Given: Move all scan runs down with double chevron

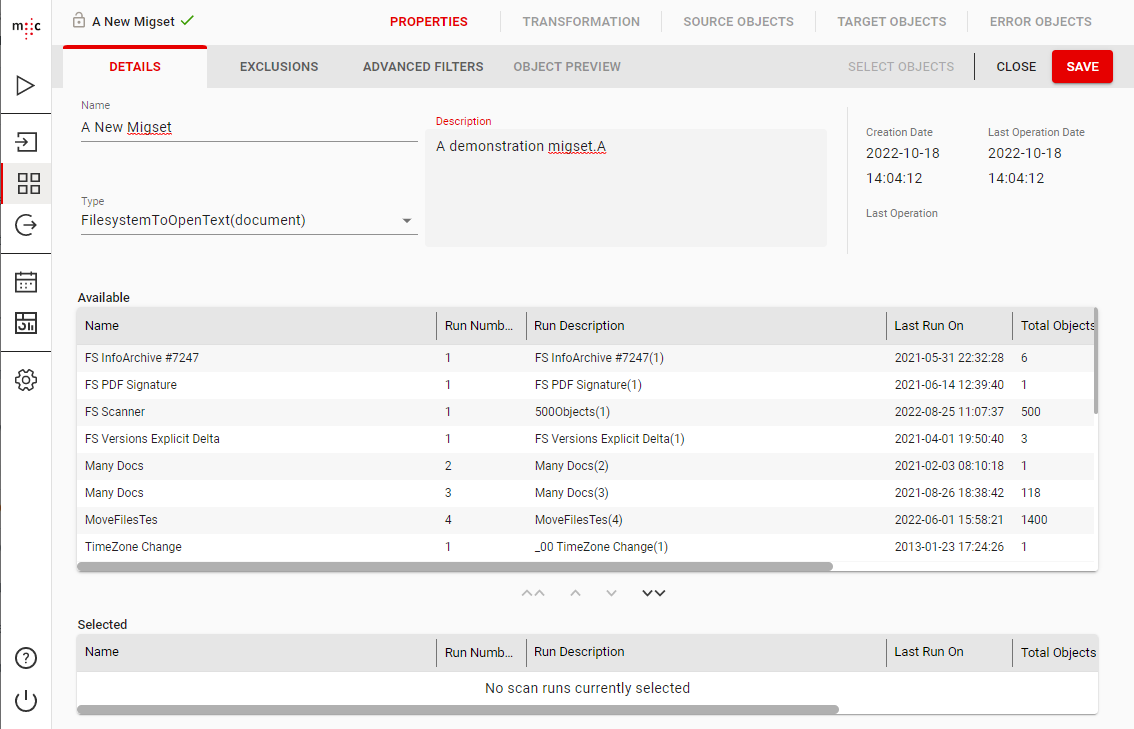Looking at the screenshot, I should [x=653, y=593].
